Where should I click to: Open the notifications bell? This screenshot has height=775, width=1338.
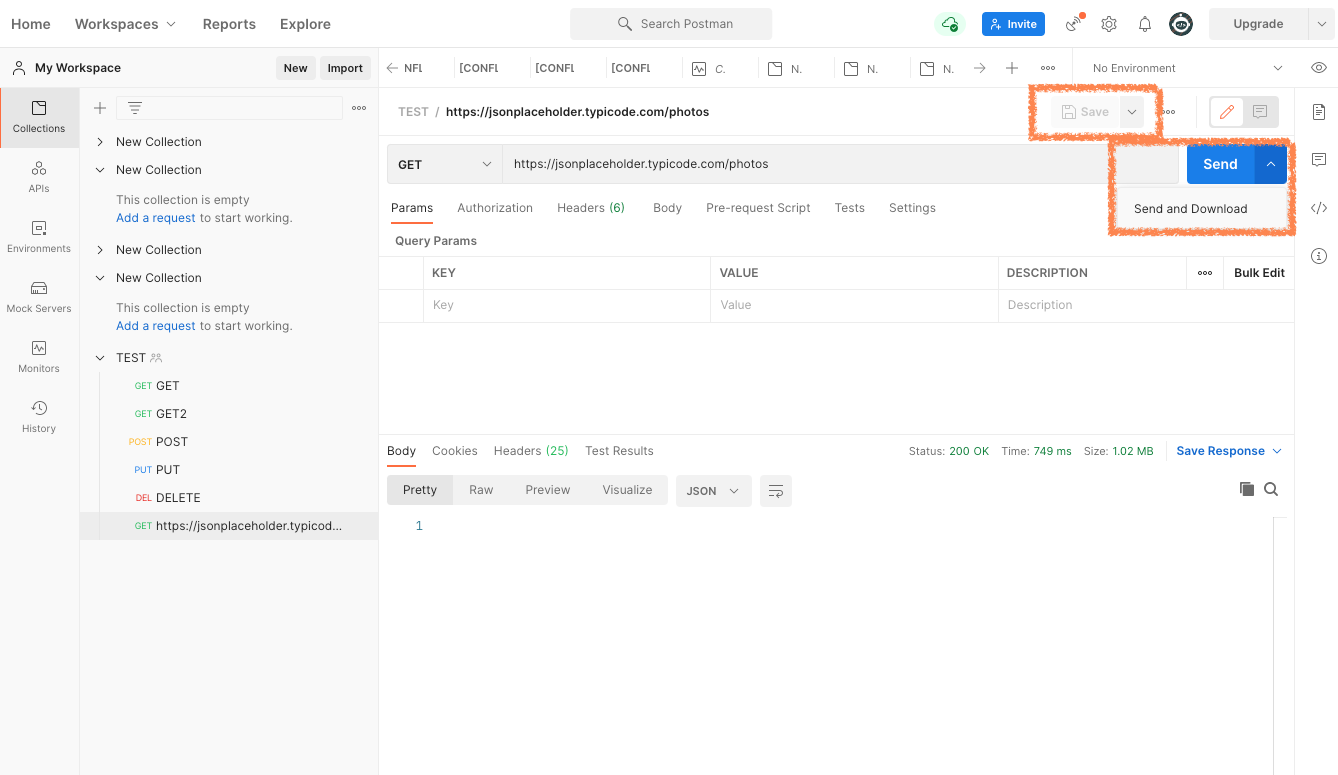point(1145,24)
